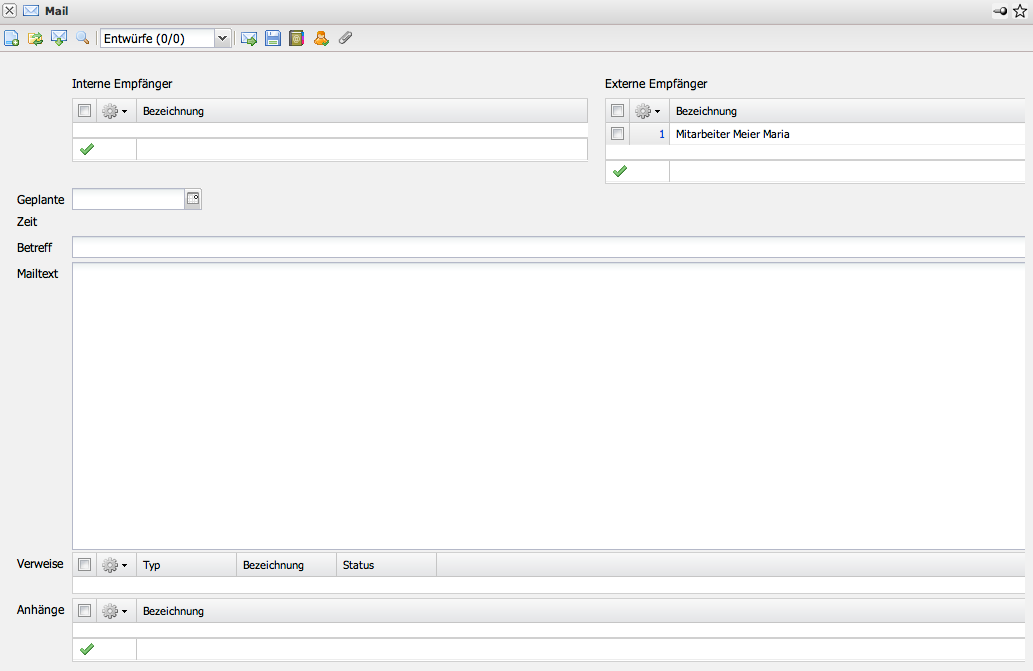This screenshot has height=671, width=1033.
Task: Click the new mail document icon
Action: (12, 38)
